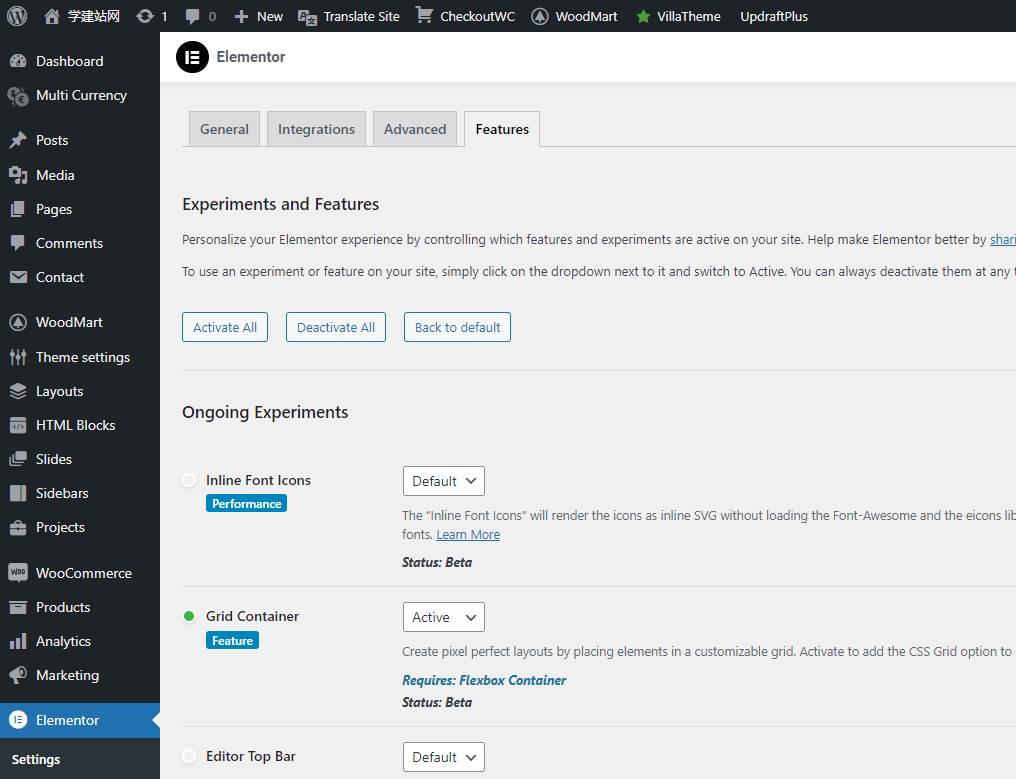Viewport: 1016px width, 779px height.
Task: Expand the Editor Top Bar dropdown
Action: tap(443, 757)
